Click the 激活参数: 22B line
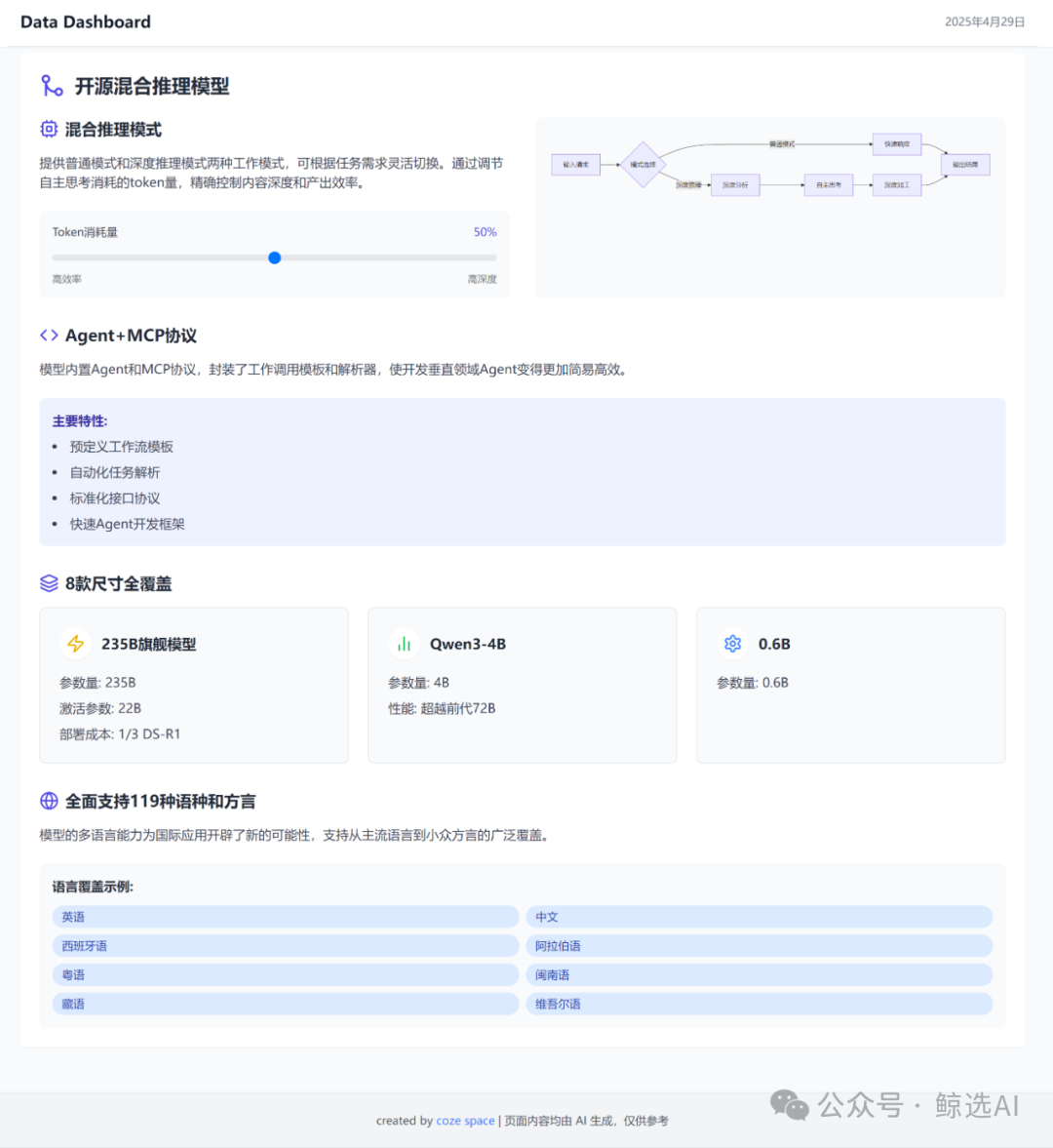1053x1148 pixels. [x=100, y=708]
